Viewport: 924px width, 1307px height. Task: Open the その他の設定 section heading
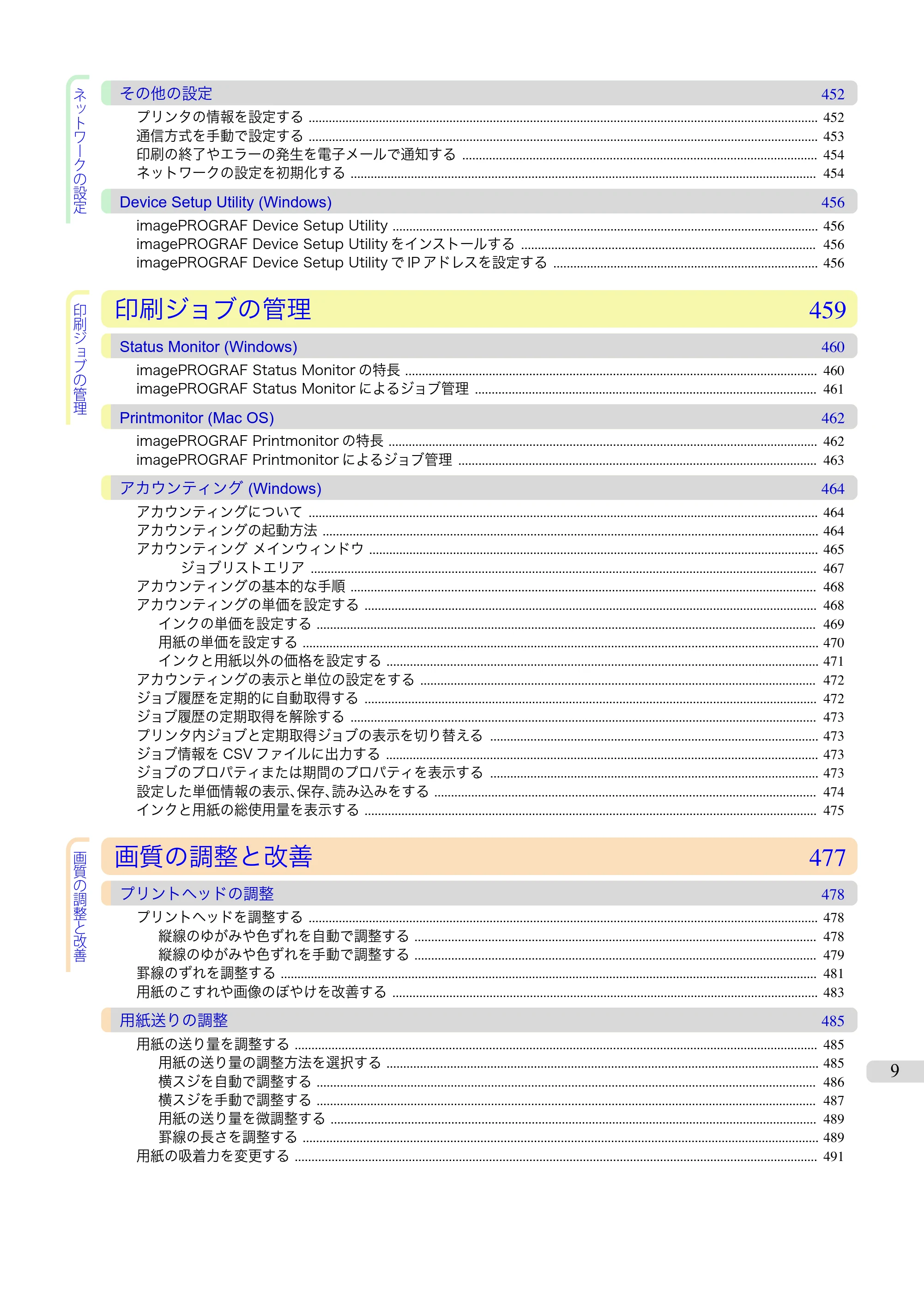[x=479, y=93]
